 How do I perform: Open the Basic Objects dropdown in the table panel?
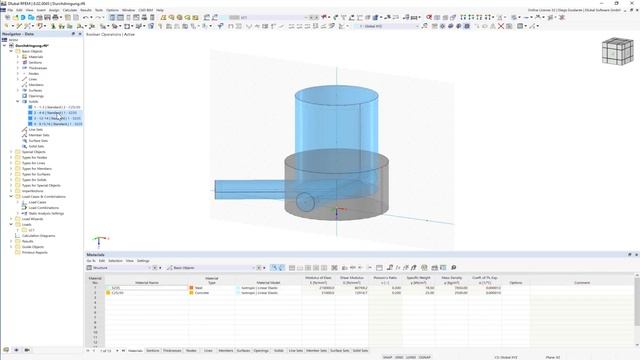pos(211,268)
